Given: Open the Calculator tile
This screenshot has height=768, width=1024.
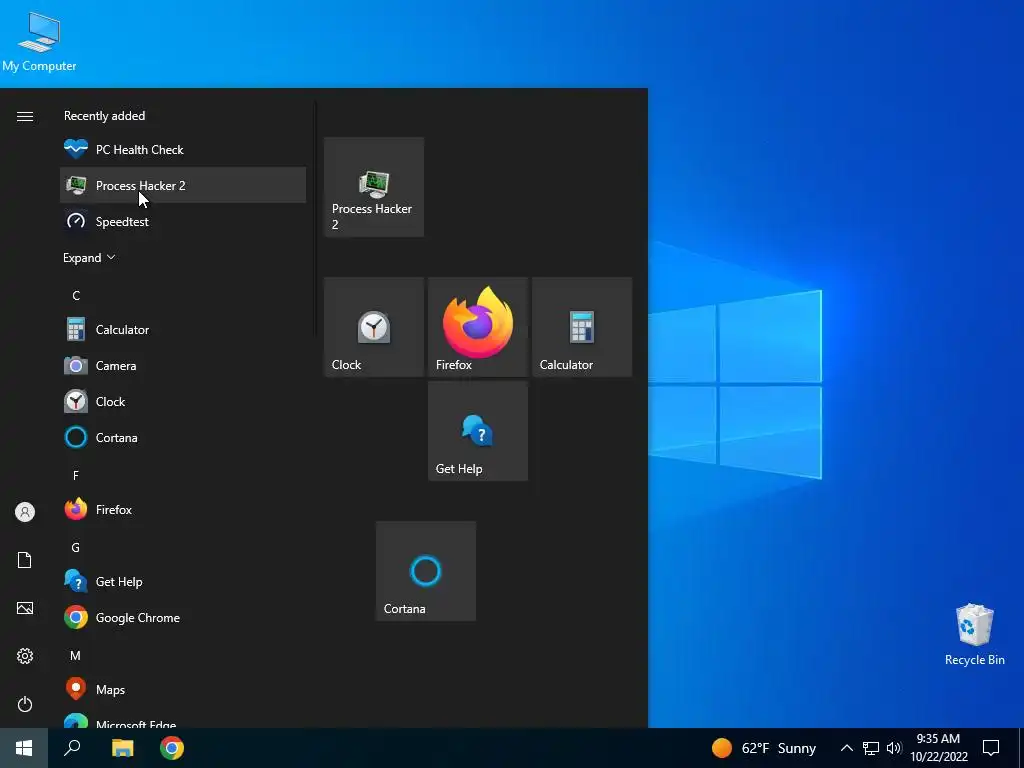Looking at the screenshot, I should coord(582,327).
